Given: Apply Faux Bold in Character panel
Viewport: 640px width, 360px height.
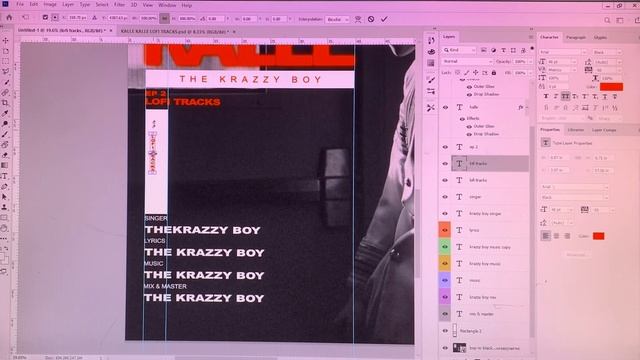Looking at the screenshot, I should (x=546, y=96).
